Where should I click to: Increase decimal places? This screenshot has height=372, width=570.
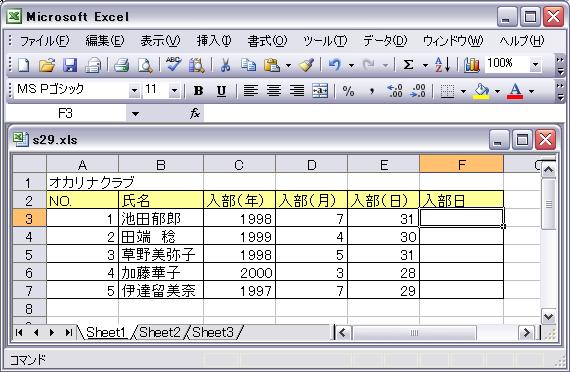click(x=394, y=91)
